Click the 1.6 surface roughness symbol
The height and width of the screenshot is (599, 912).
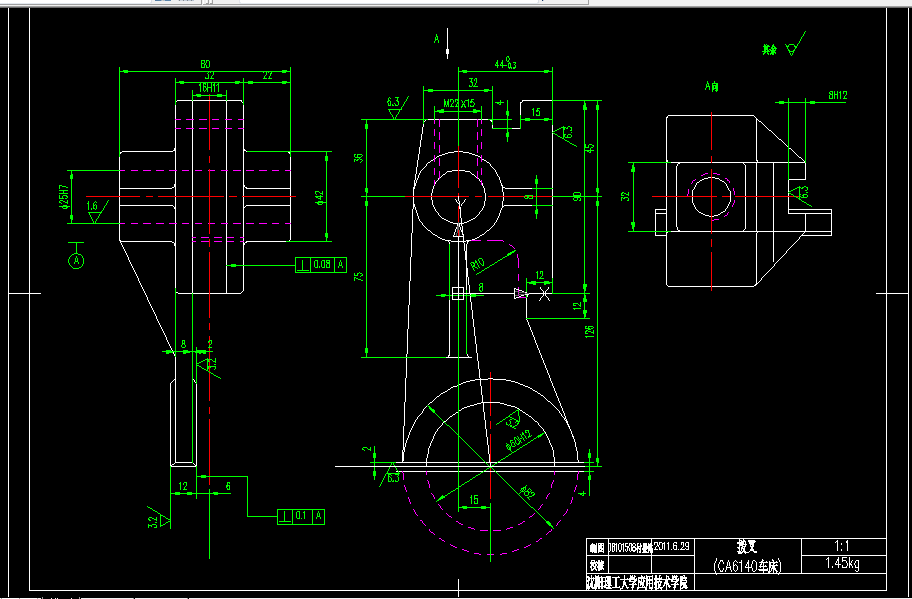pos(97,211)
